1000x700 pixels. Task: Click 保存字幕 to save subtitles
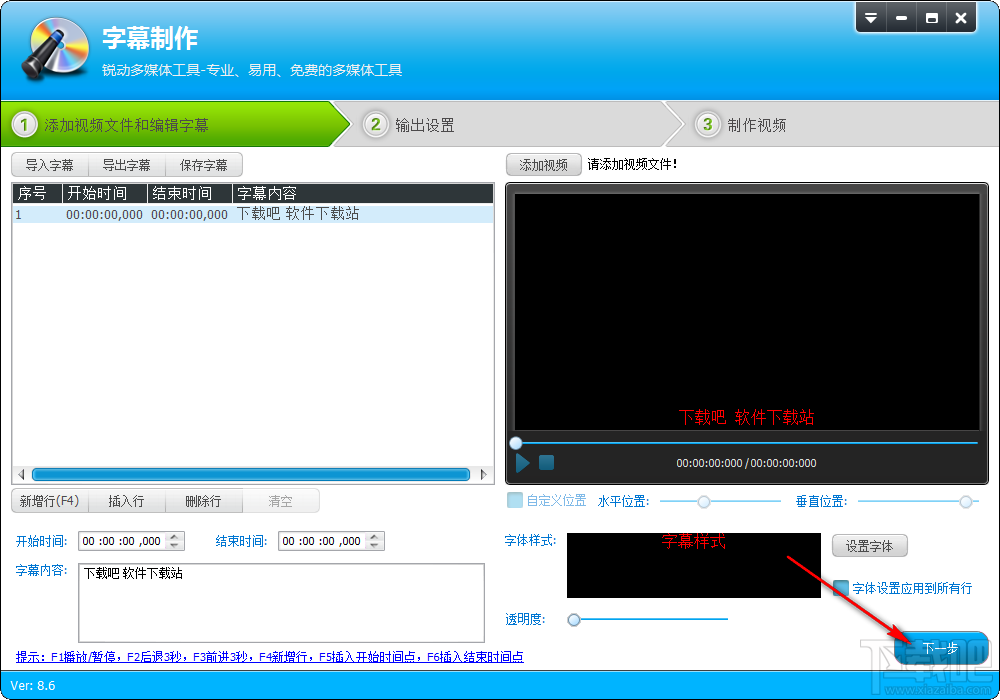[203, 164]
